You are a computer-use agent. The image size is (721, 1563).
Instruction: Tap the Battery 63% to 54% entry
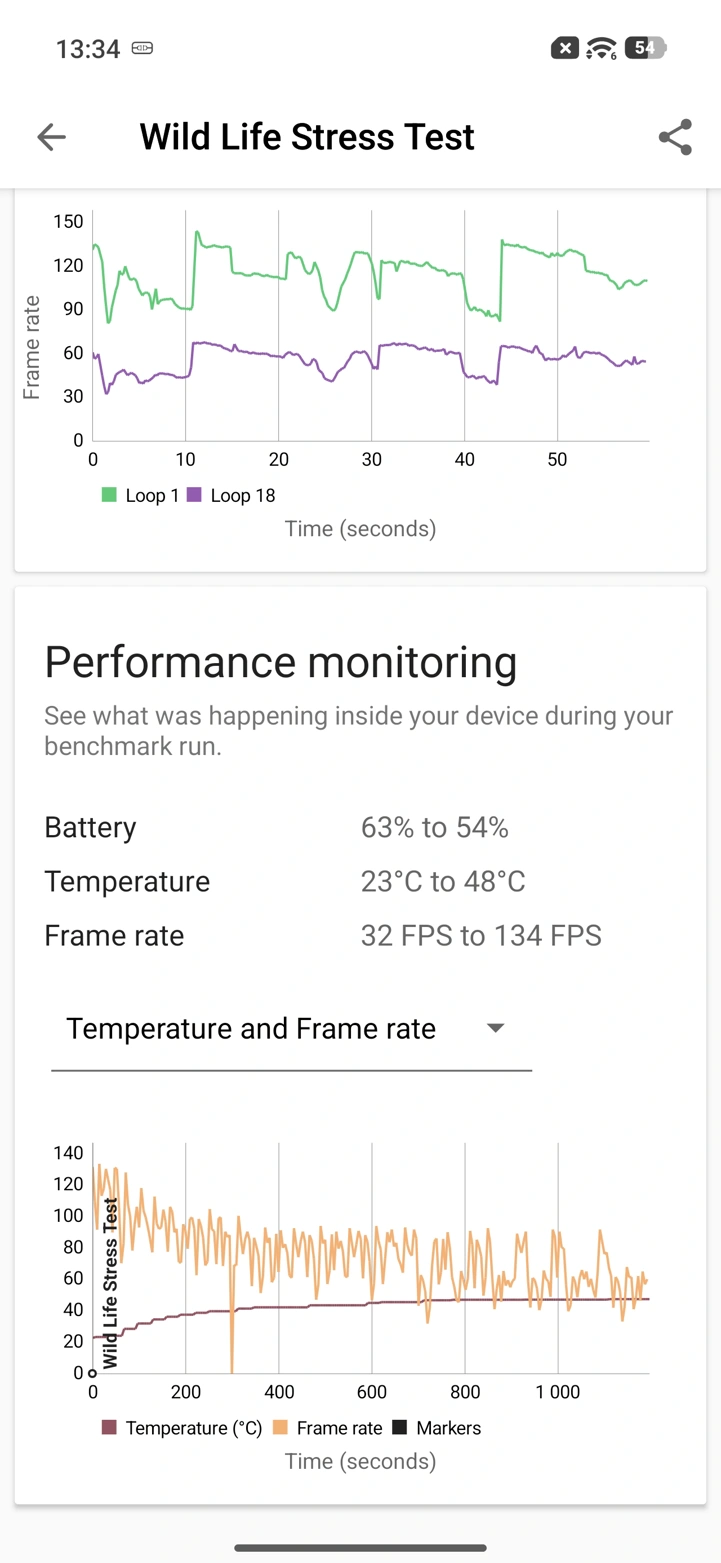tap(435, 827)
